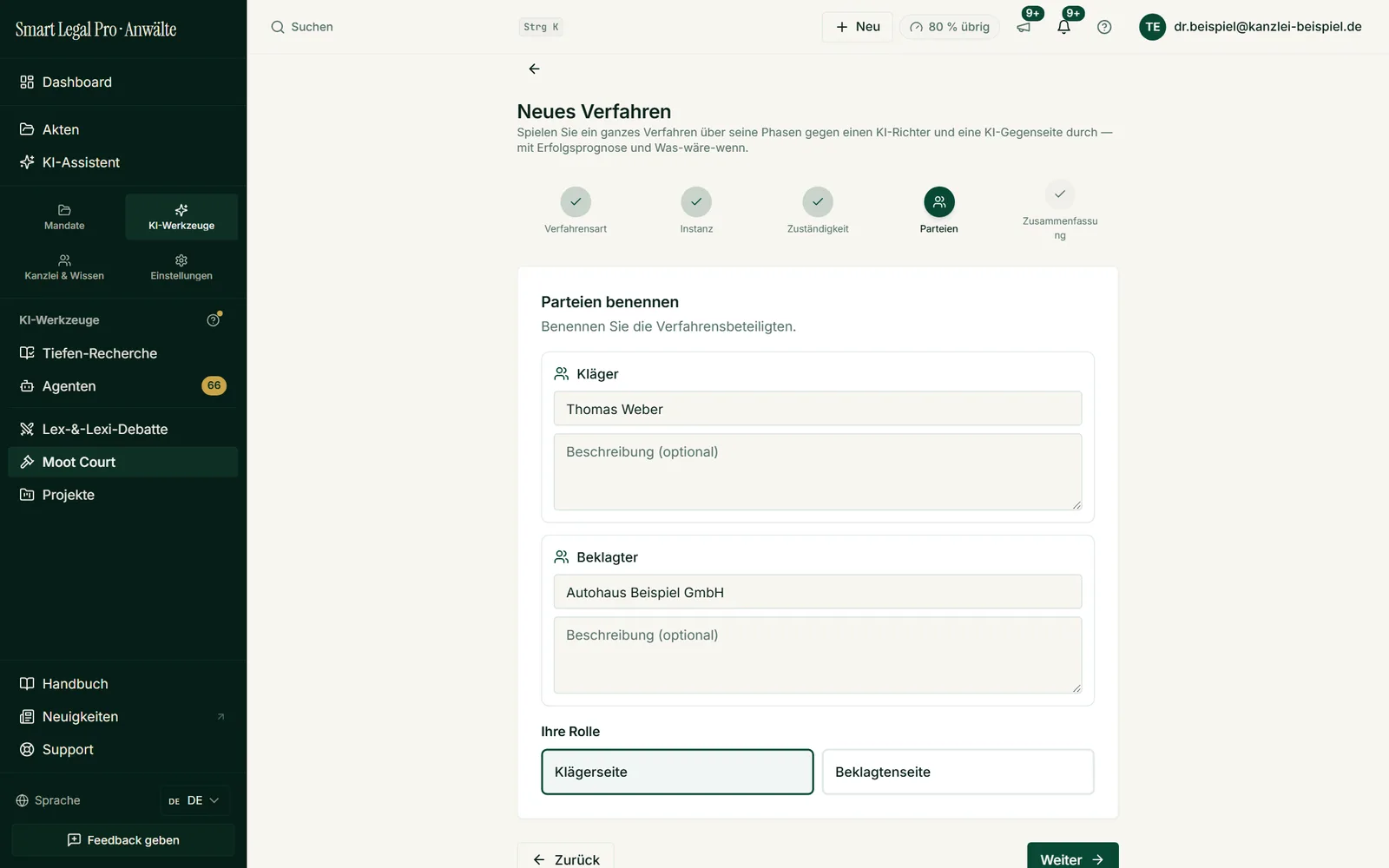Switch to Kanzlei & Wissen tab
This screenshot has width=1389, height=868.
tap(64, 267)
